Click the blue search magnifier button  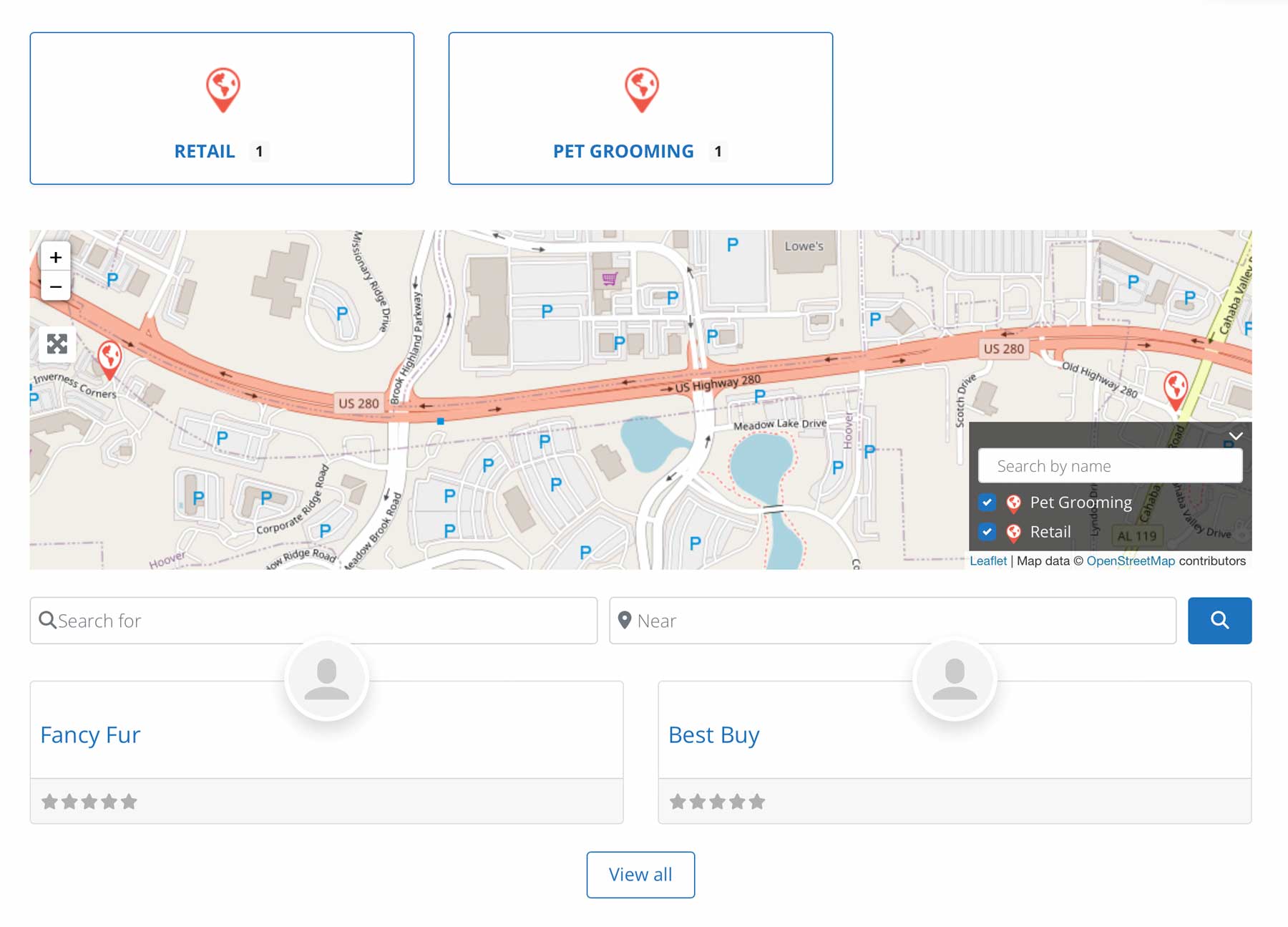point(1219,621)
